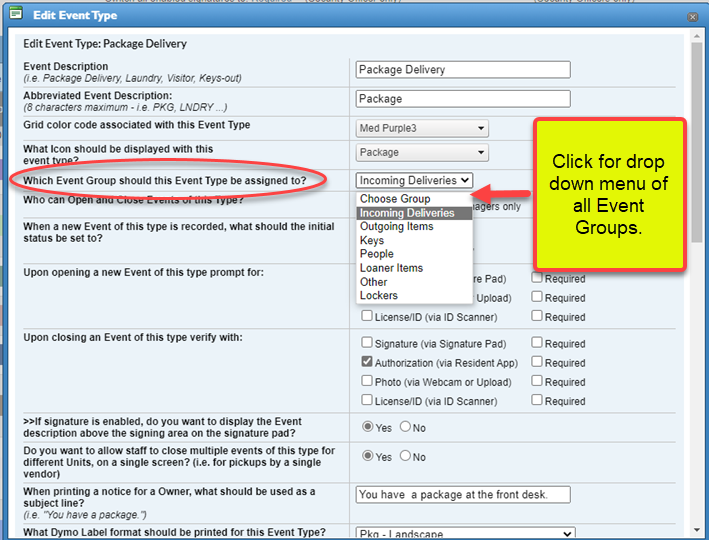Open the Dymo Label format dropdown
Screen dimensions: 709x540
click(466, 533)
